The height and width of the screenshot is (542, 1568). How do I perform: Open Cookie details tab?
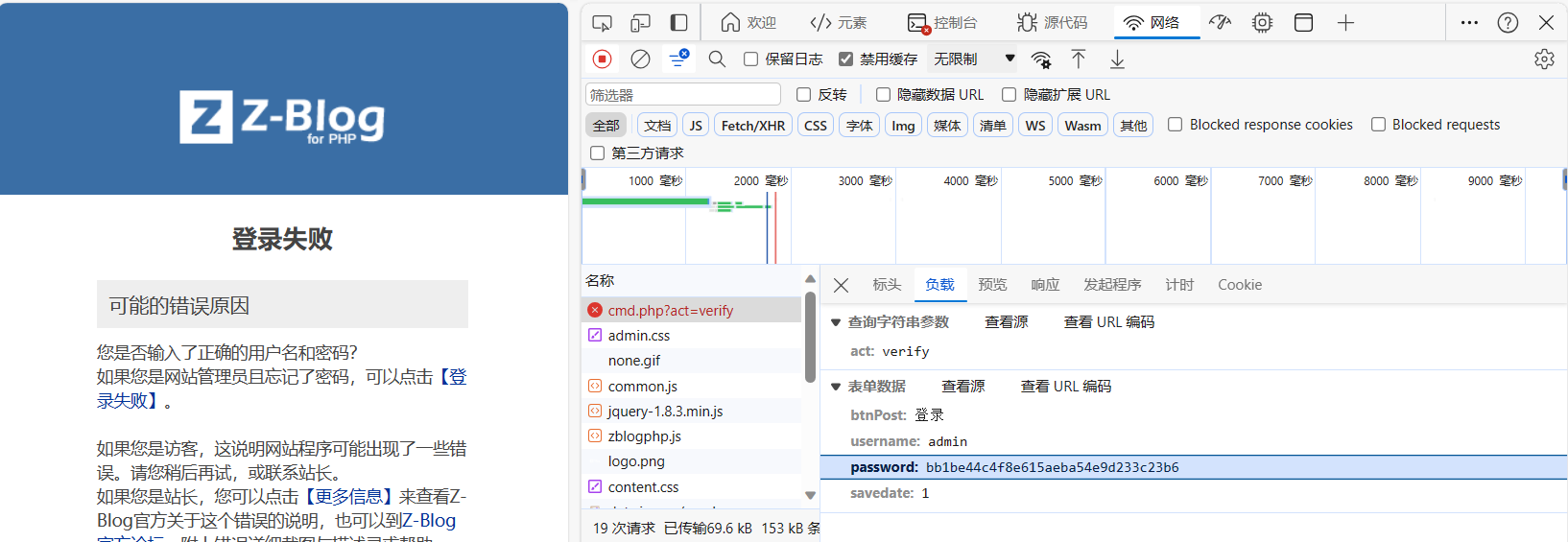coord(1240,285)
